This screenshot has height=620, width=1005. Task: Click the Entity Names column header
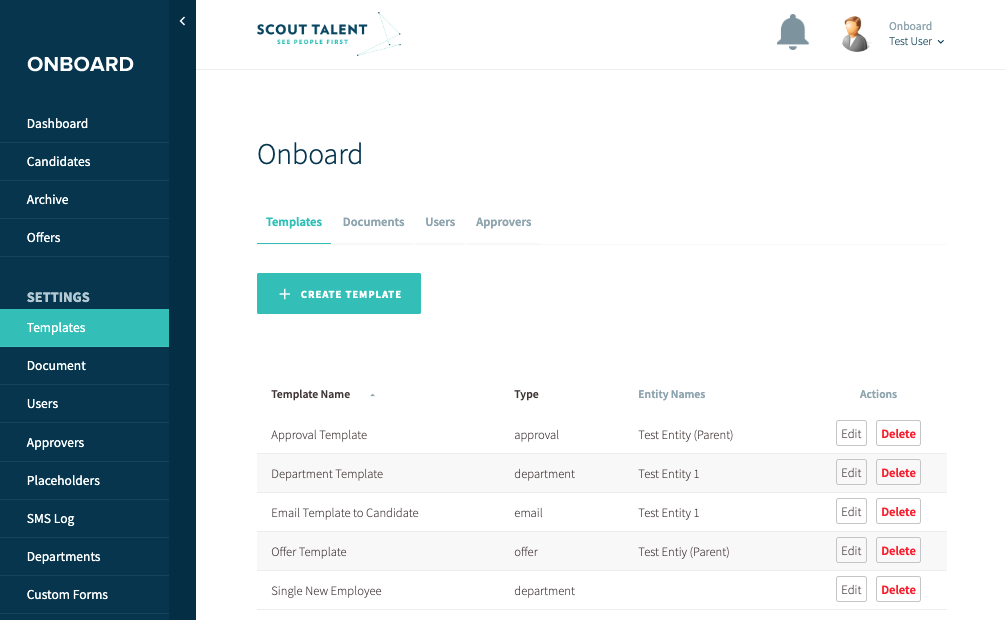coord(671,394)
